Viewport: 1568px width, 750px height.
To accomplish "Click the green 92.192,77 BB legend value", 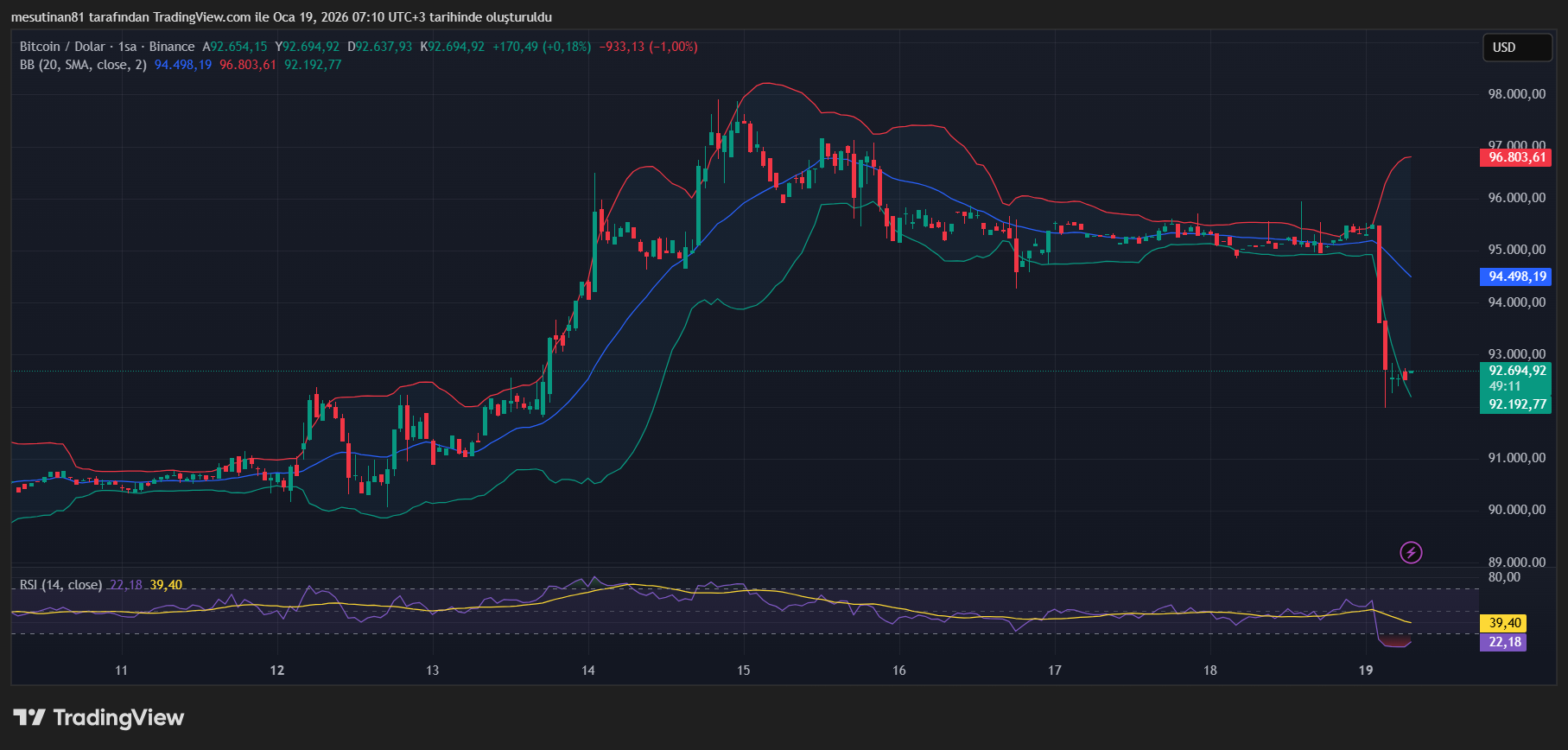I will tap(313, 65).
